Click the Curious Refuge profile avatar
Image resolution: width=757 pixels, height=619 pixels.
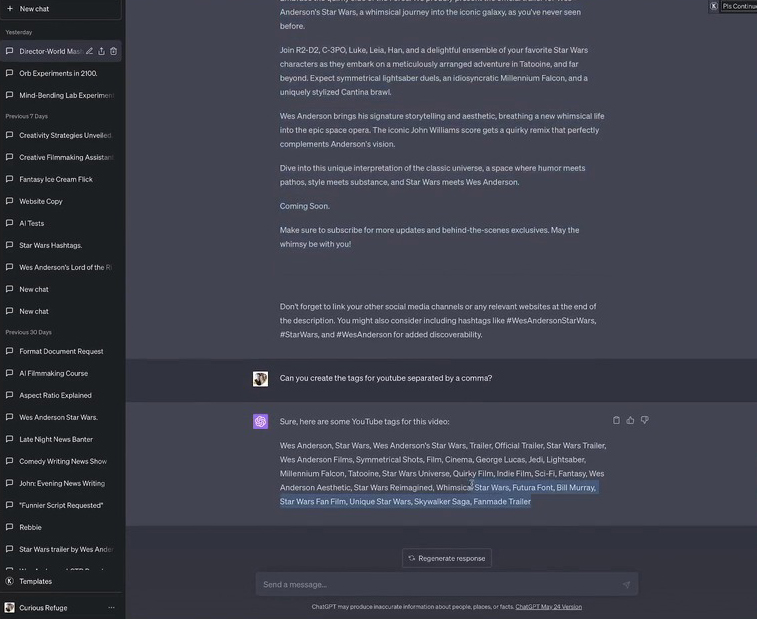pos(9,607)
